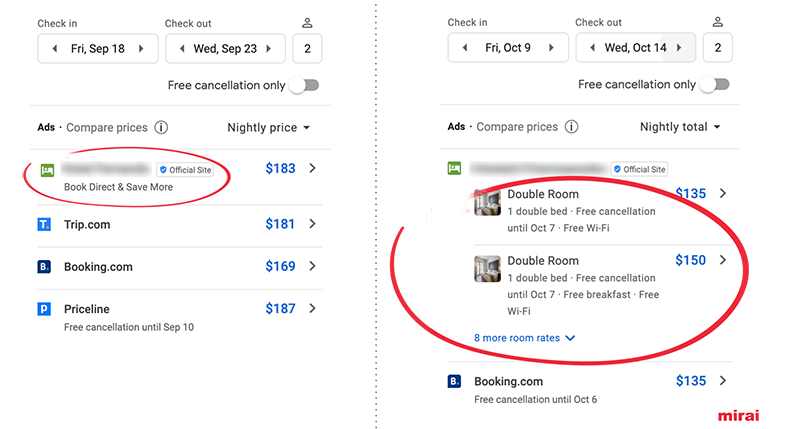Enable Free cancellation only in right panel
Screen dimensions: 800x429
tap(714, 85)
